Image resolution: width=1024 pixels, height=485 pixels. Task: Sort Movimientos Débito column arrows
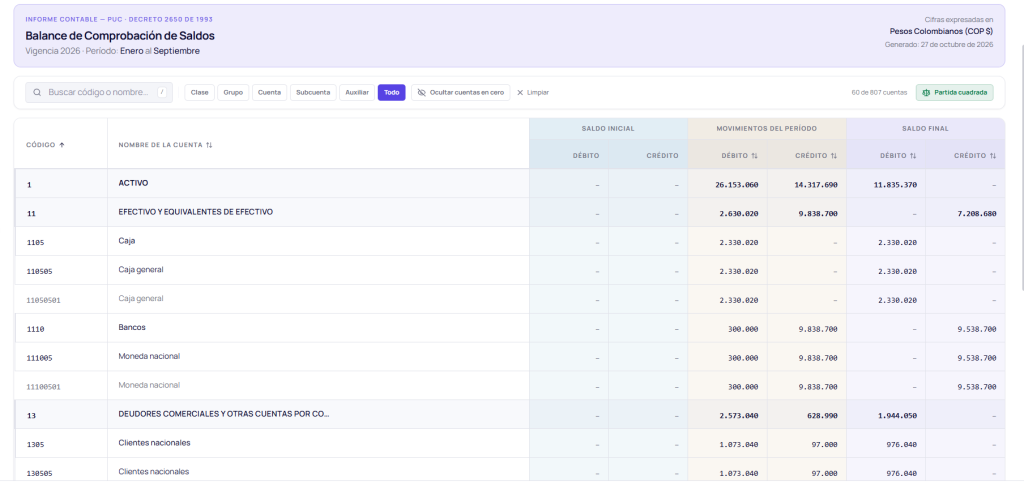[754, 156]
